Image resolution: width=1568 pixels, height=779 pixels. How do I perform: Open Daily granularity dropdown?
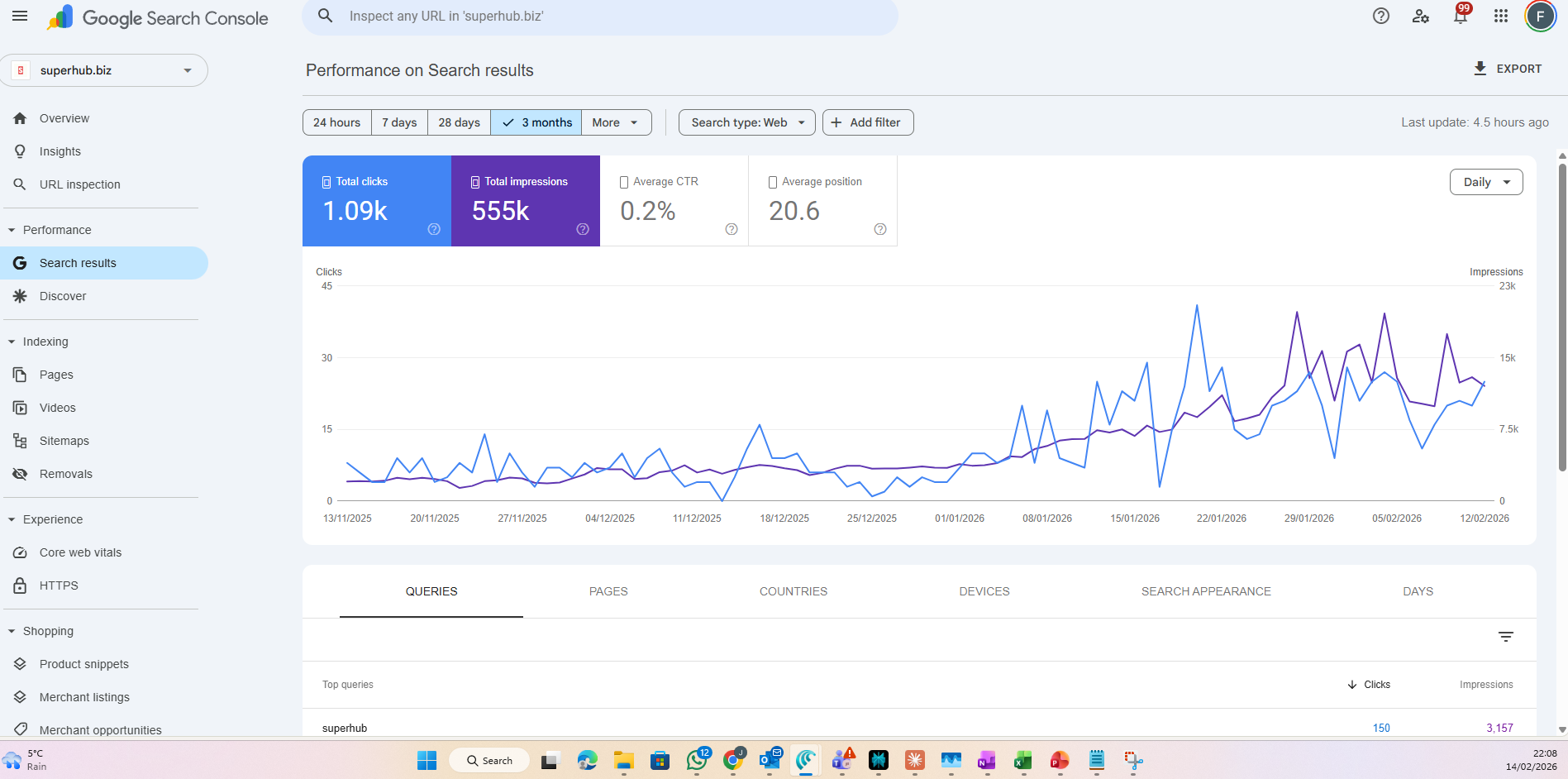click(x=1486, y=182)
